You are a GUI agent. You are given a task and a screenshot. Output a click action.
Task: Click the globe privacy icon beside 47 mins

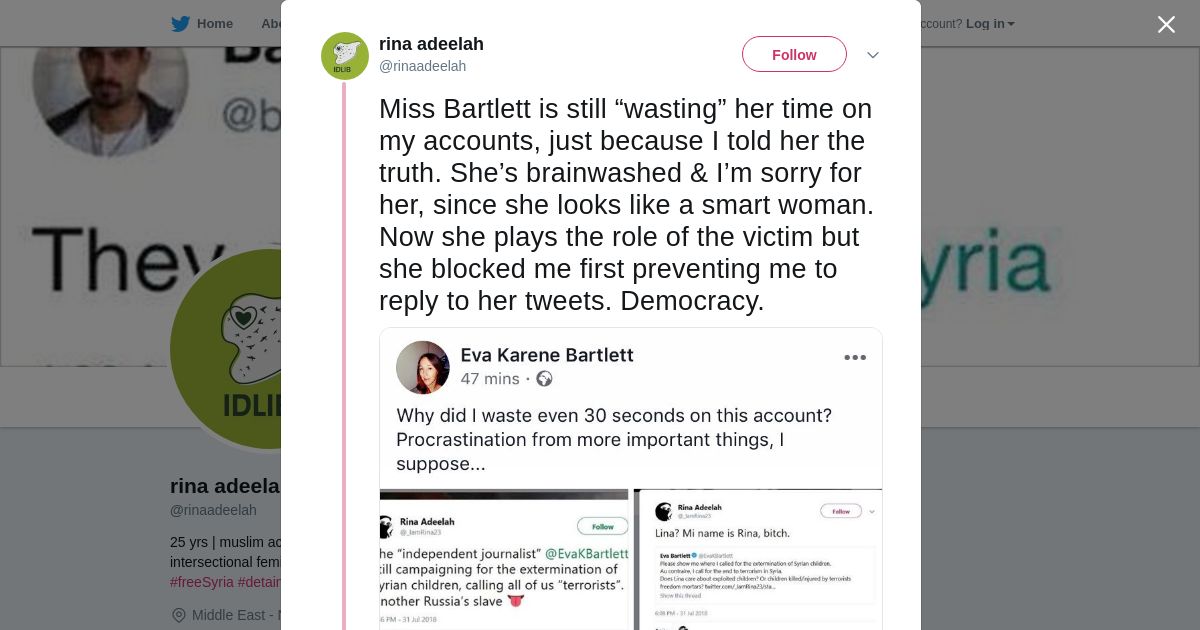click(545, 379)
